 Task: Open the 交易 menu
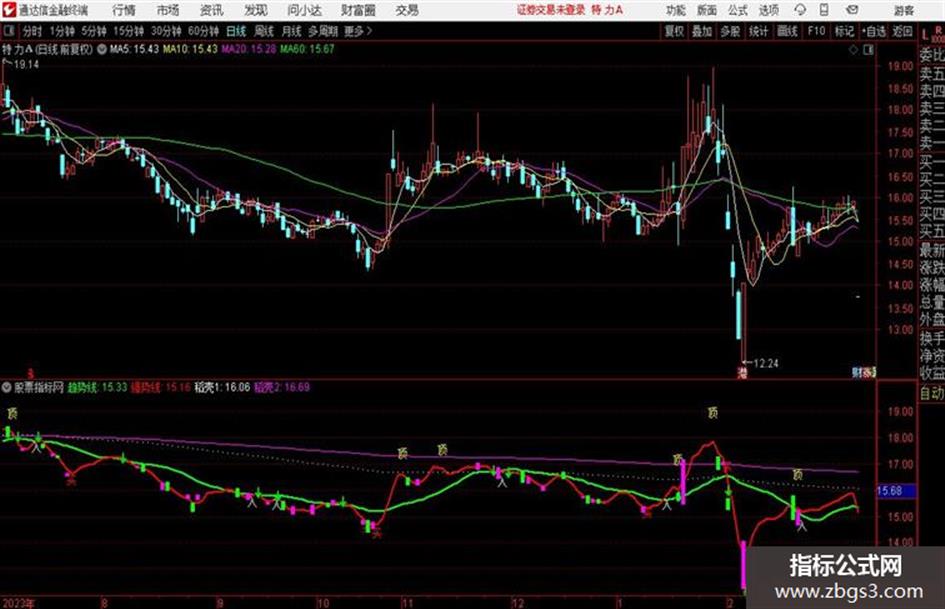click(x=407, y=10)
